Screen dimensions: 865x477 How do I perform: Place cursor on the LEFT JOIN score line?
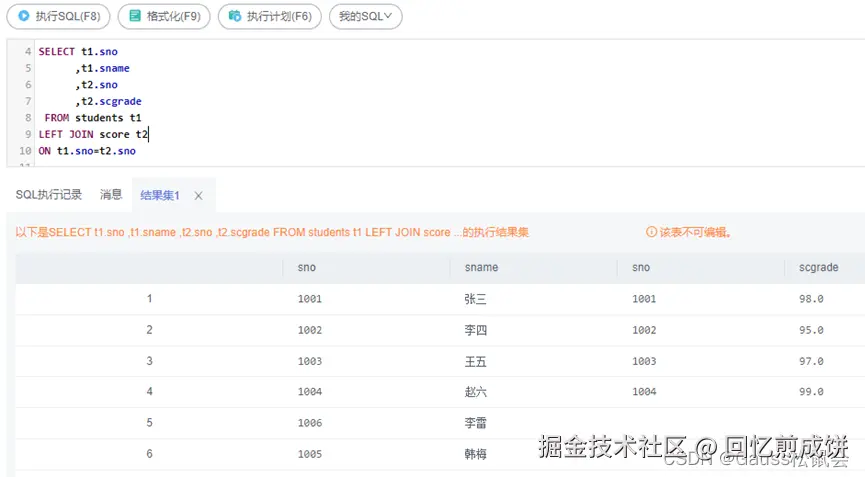pos(93,134)
